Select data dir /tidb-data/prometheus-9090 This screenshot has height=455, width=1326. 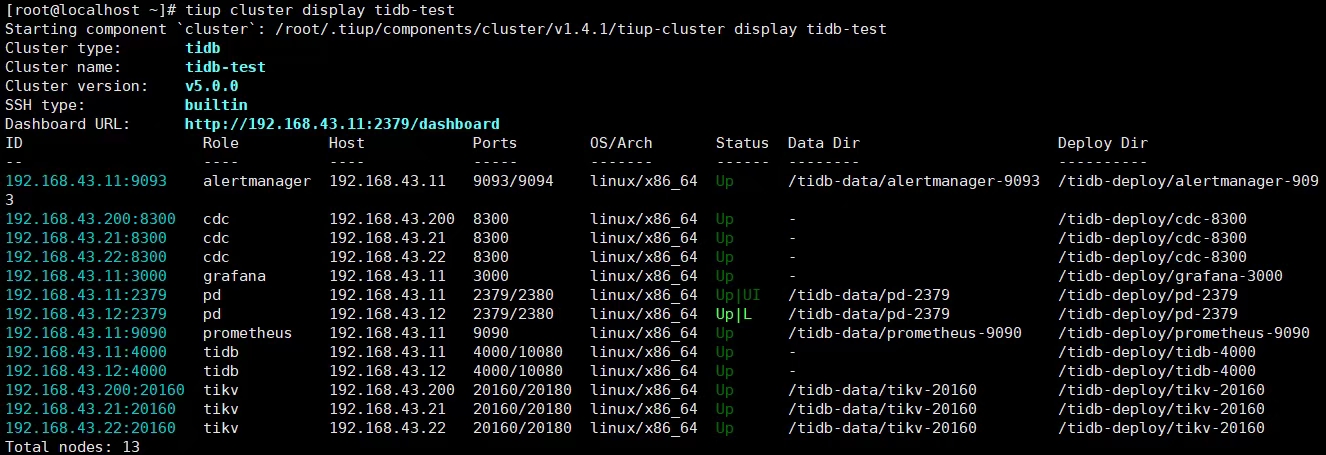(x=905, y=333)
